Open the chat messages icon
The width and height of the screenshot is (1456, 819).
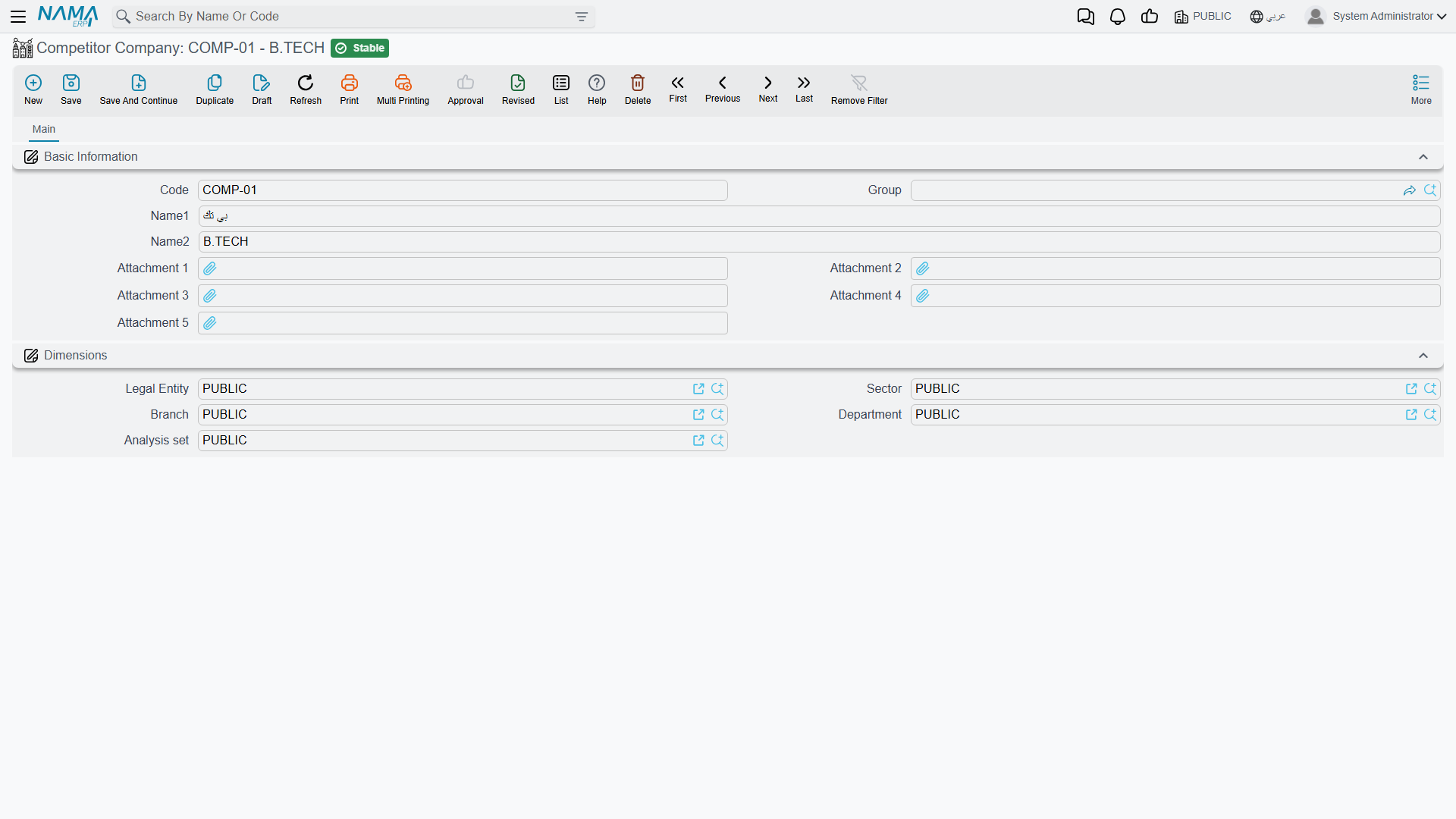[1085, 17]
